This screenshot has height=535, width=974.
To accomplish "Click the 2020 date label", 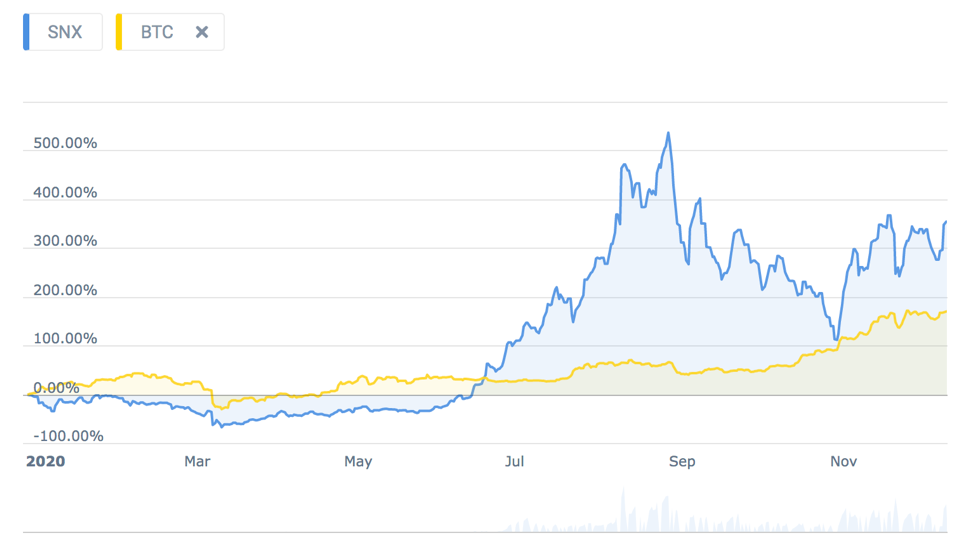I will tap(45, 461).
